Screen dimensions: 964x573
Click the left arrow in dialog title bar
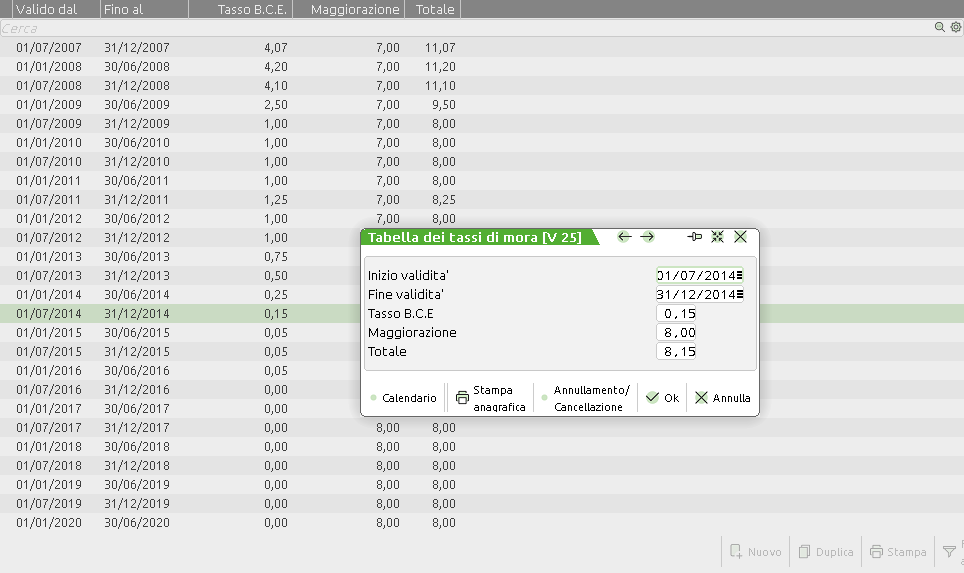pyautogui.click(x=625, y=237)
